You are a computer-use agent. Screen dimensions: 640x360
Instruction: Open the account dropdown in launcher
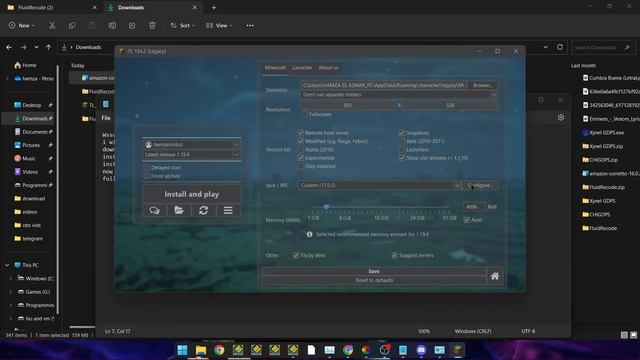click(x=191, y=144)
